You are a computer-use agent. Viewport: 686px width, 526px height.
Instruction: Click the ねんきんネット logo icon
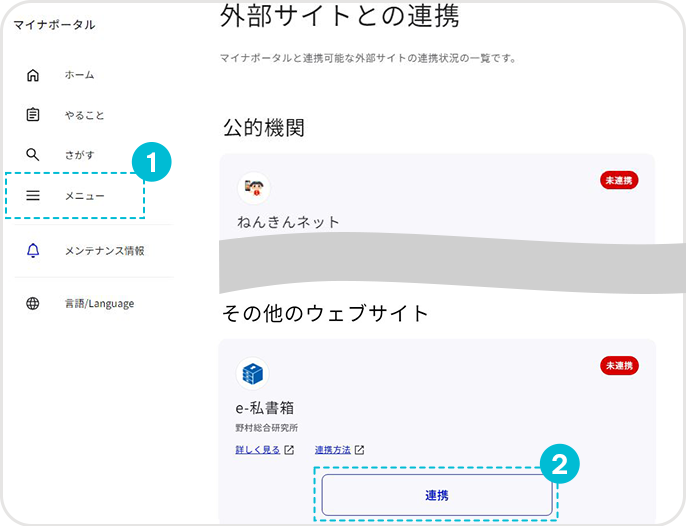(254, 188)
